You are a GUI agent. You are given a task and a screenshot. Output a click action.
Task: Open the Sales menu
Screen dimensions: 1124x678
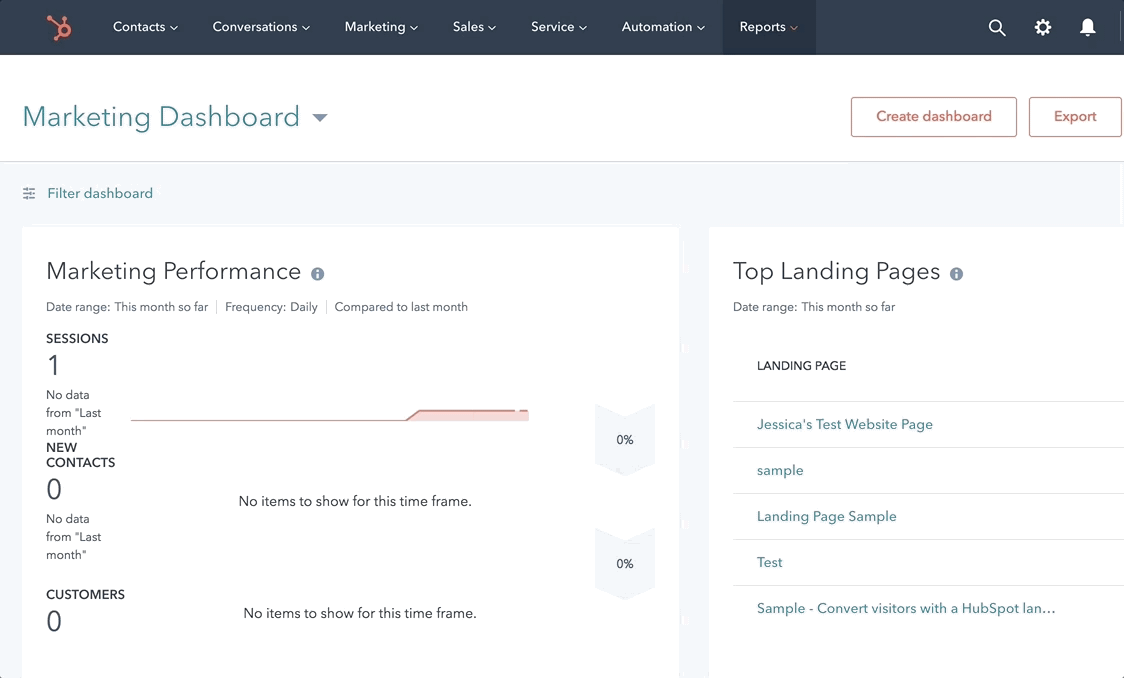[x=474, y=27]
